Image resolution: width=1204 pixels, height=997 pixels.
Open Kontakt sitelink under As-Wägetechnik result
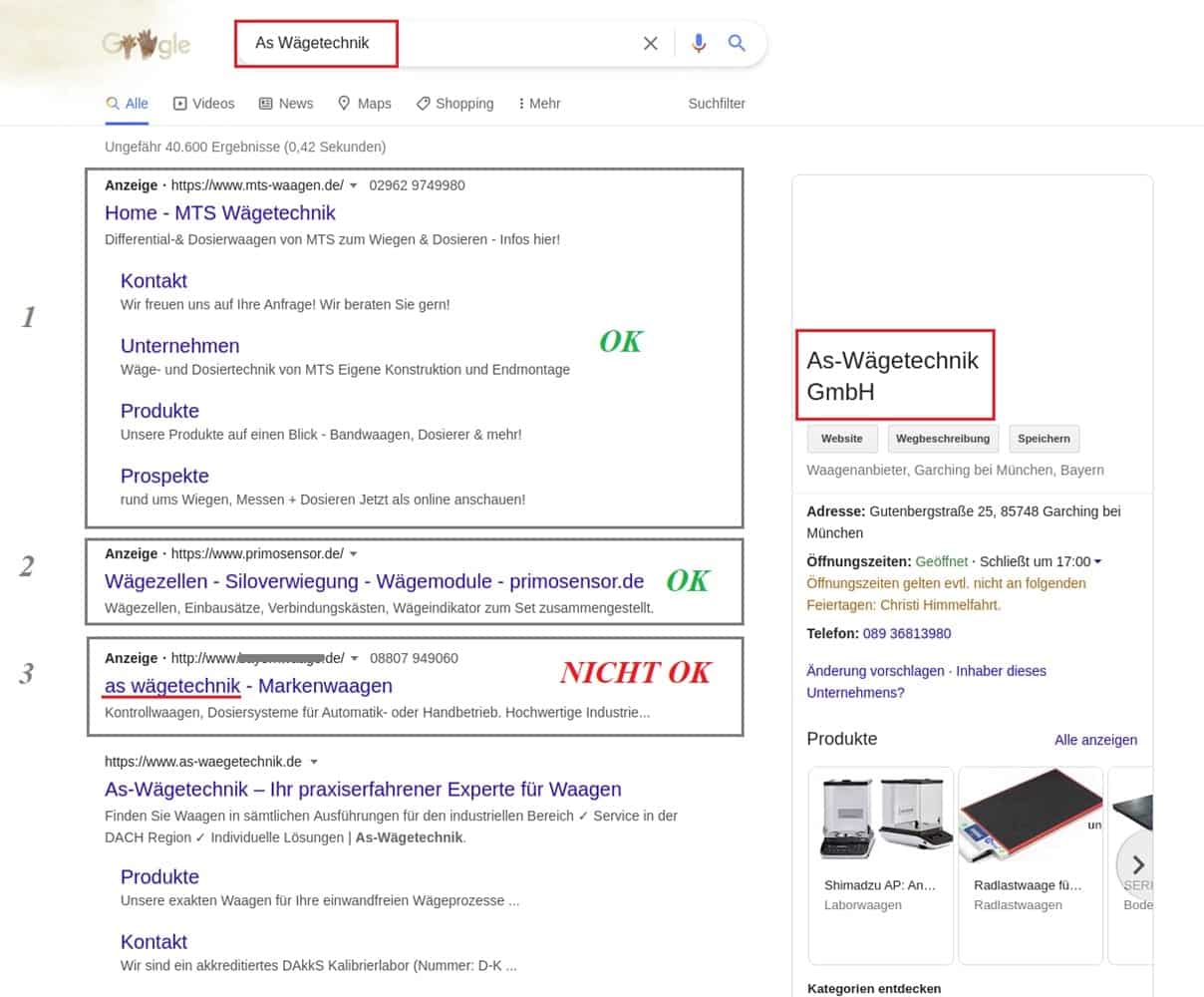(x=153, y=942)
